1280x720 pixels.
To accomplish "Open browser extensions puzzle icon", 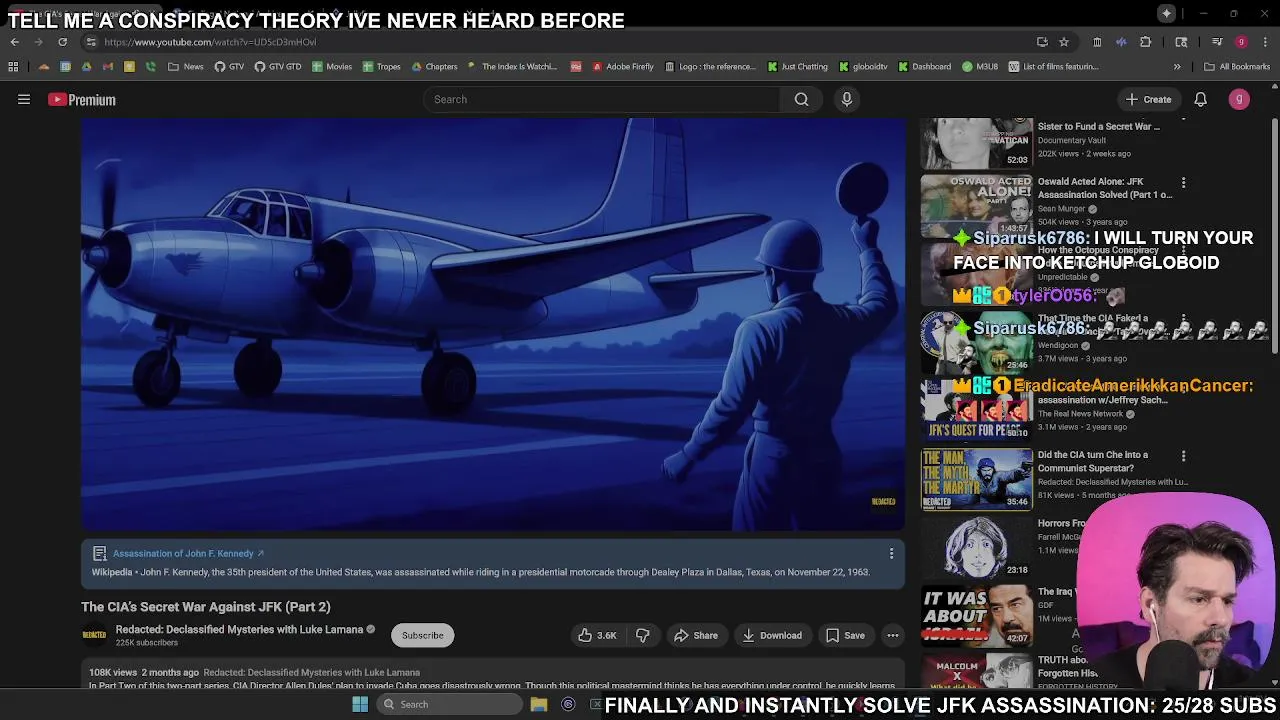I will point(1146,42).
